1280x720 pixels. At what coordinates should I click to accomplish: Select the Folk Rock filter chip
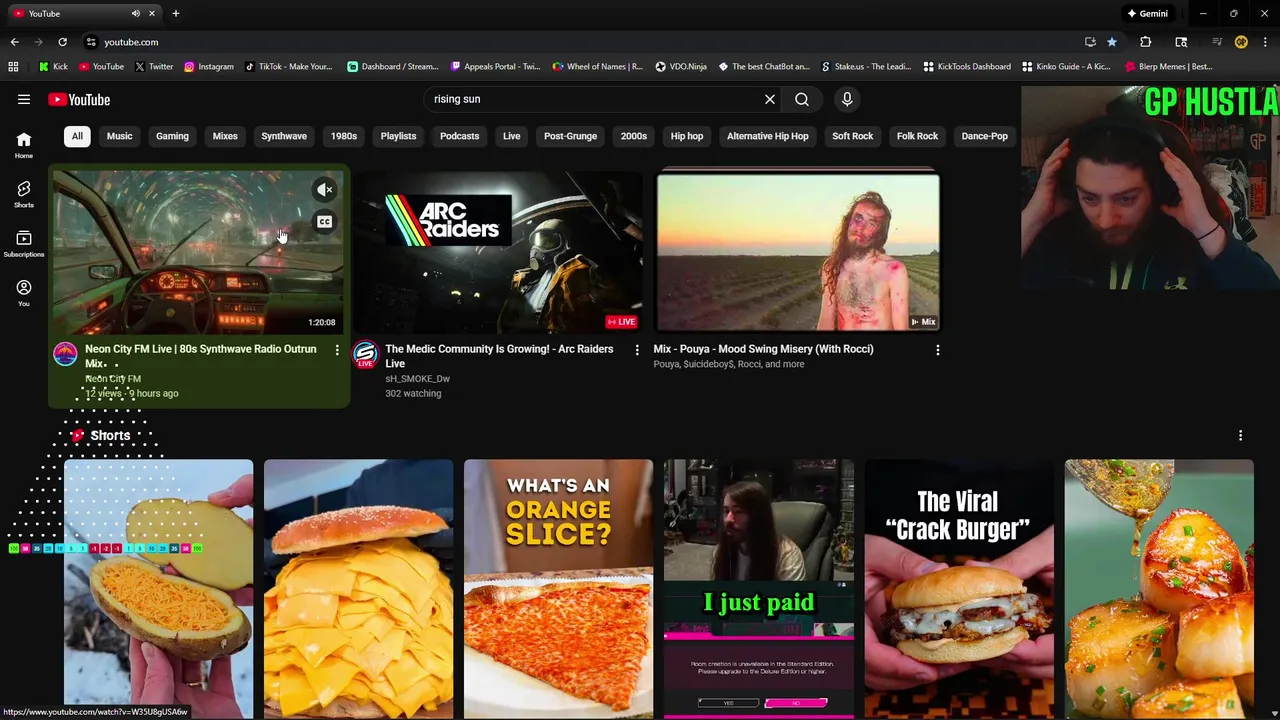[917, 136]
